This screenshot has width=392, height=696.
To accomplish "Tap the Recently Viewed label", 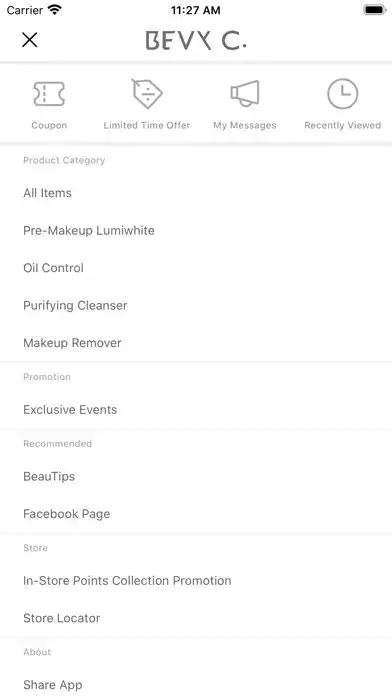I will coord(342,125).
